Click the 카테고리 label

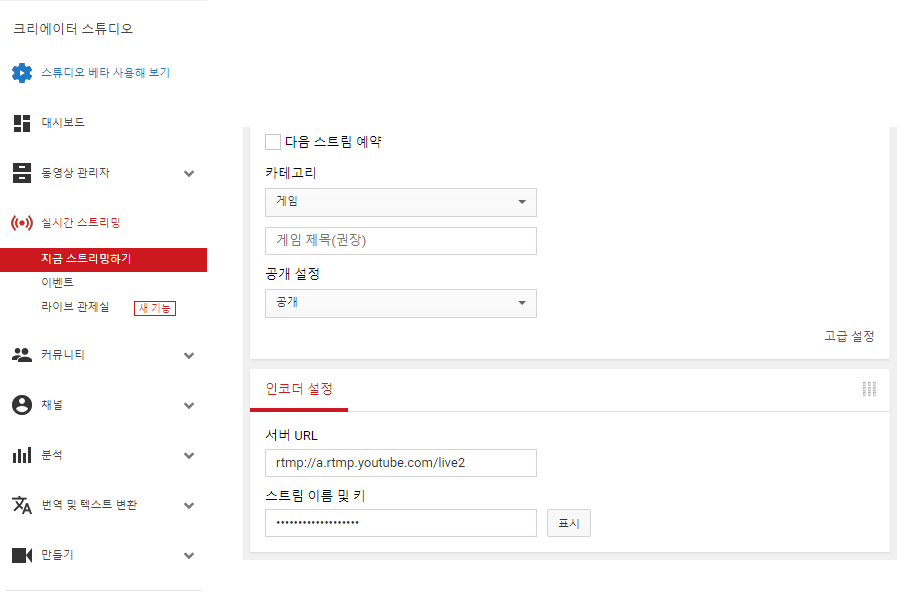pos(290,173)
